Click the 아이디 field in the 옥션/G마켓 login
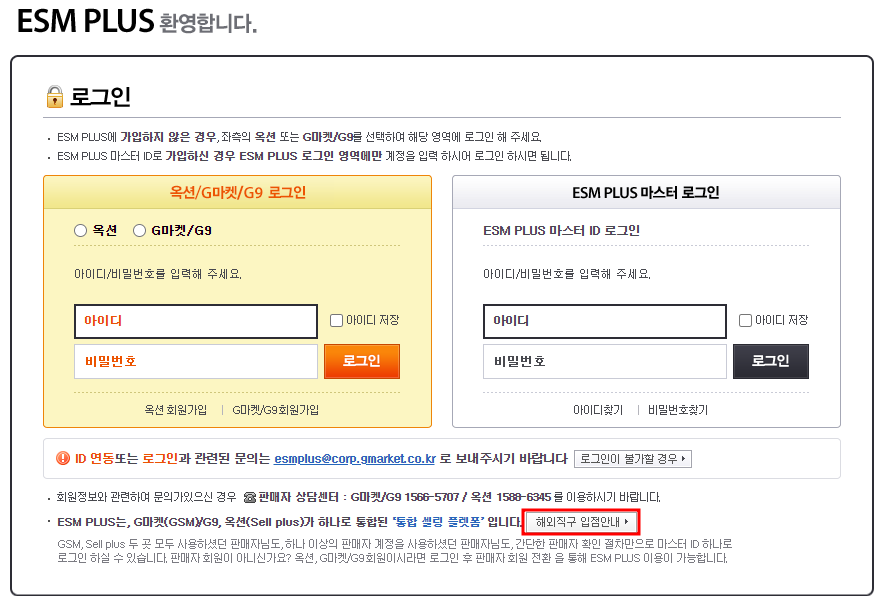 pos(196,321)
